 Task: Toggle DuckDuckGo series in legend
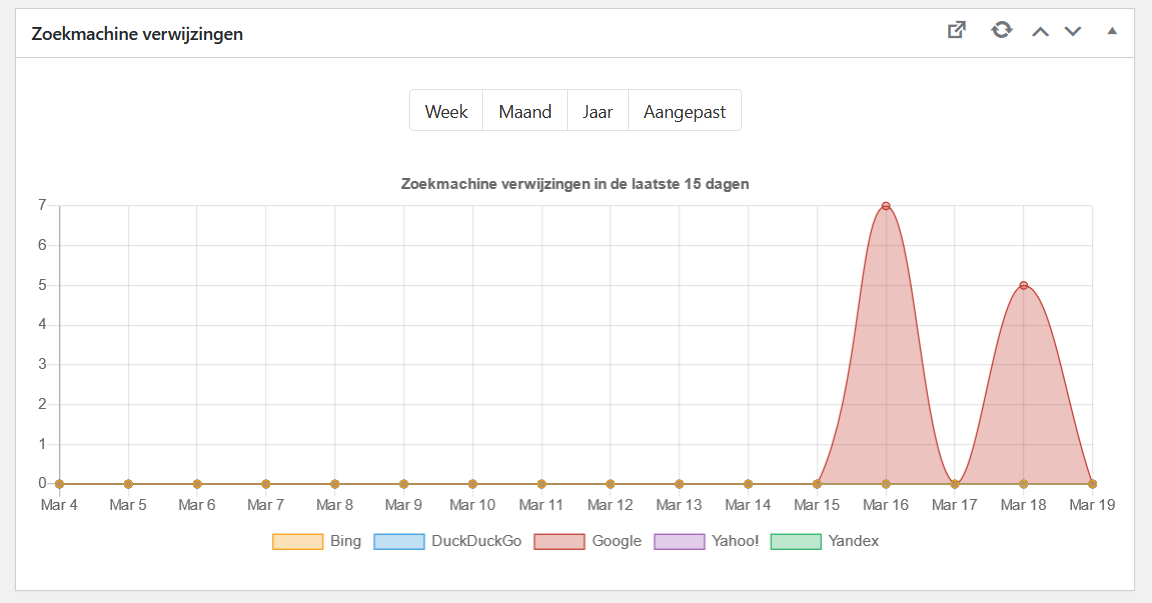pyautogui.click(x=447, y=541)
